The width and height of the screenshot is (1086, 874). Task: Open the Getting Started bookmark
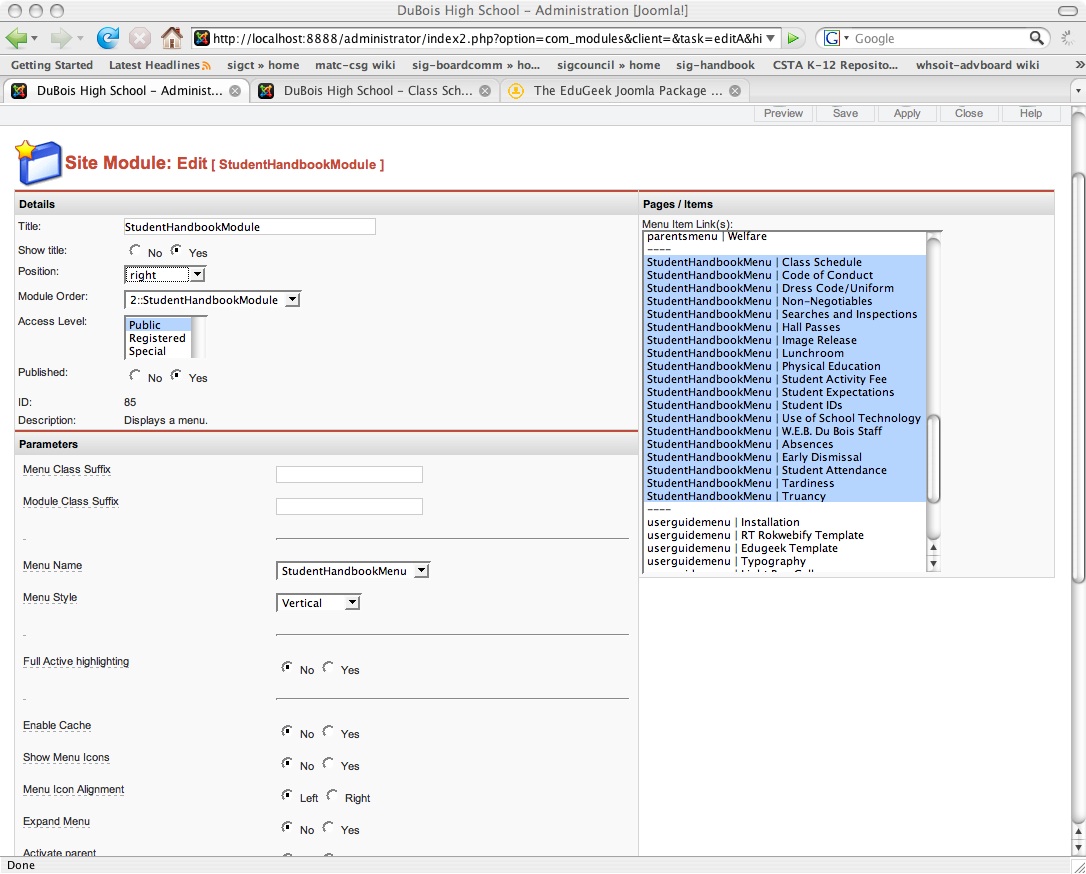pyautogui.click(x=52, y=65)
